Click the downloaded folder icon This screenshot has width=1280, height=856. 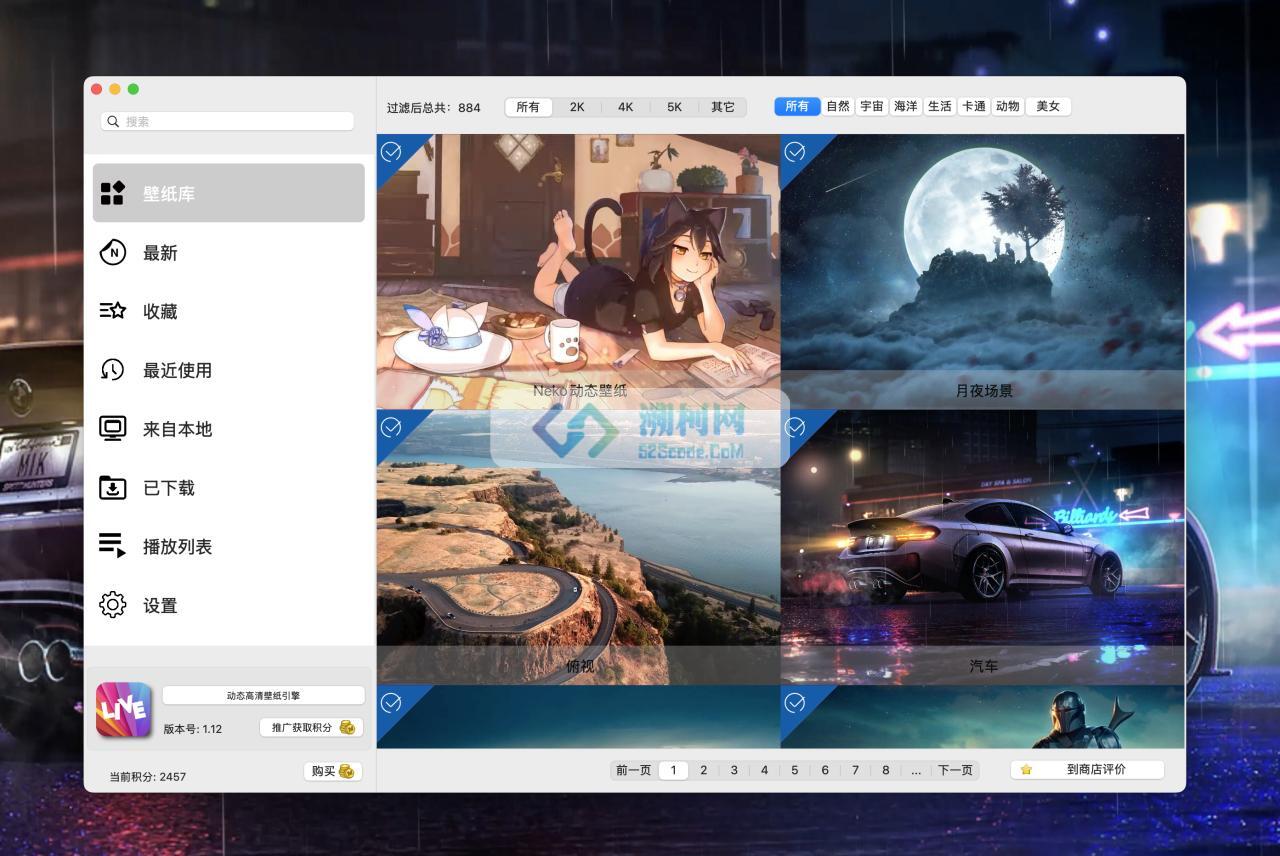[112, 488]
